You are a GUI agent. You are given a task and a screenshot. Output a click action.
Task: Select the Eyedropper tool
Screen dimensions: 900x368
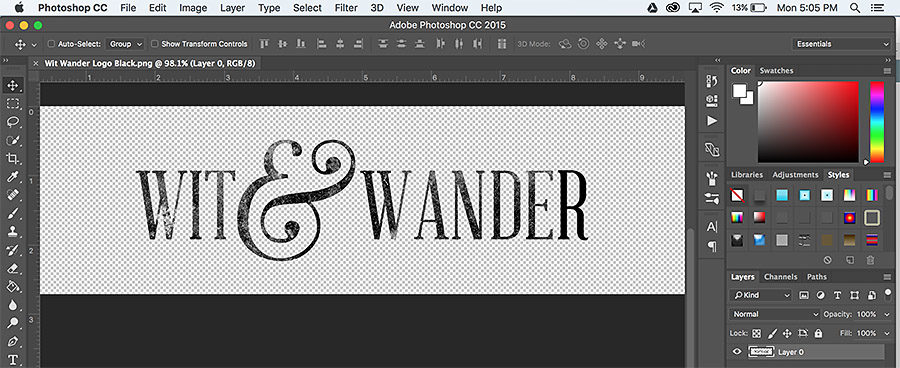tap(13, 177)
